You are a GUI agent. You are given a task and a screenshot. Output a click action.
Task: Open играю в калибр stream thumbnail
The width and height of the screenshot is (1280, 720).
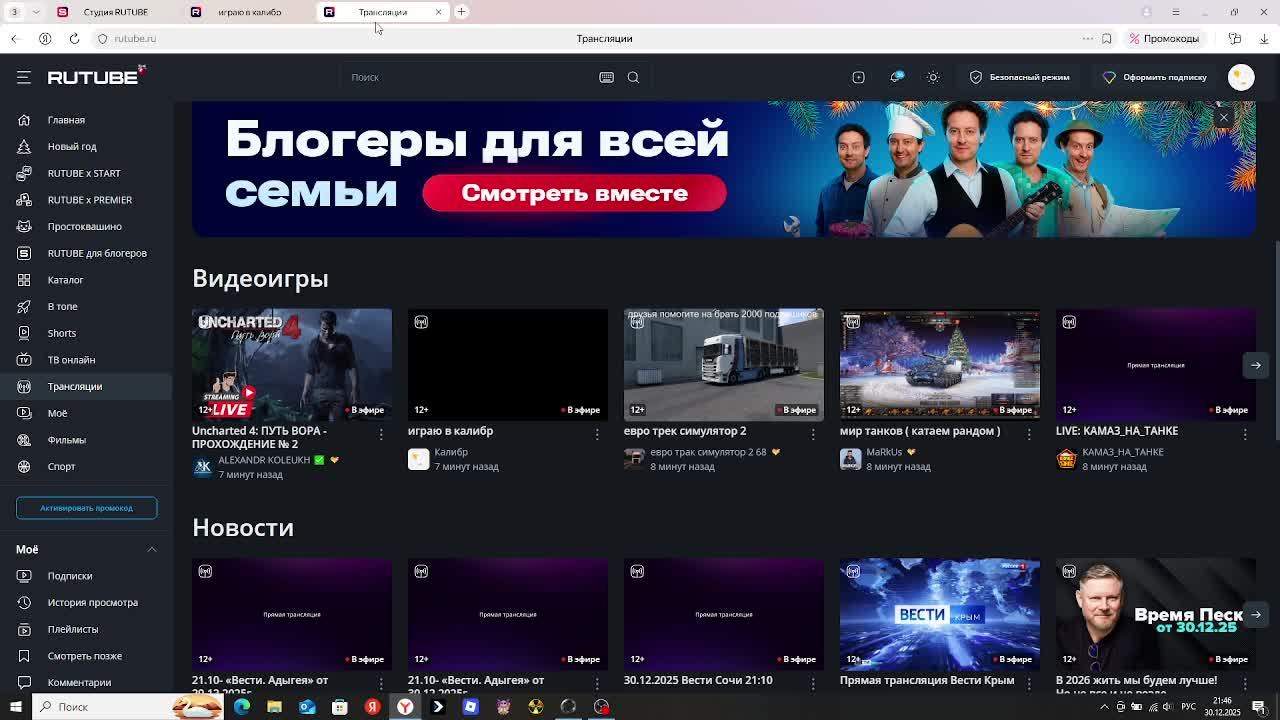coord(508,365)
